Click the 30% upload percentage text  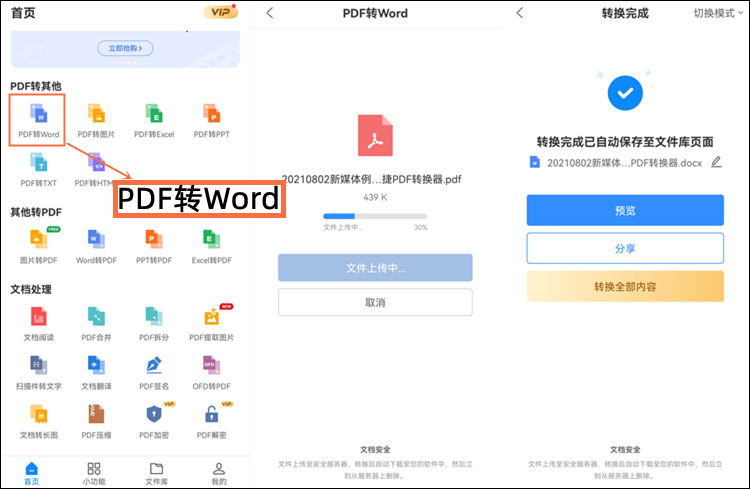tap(421, 228)
